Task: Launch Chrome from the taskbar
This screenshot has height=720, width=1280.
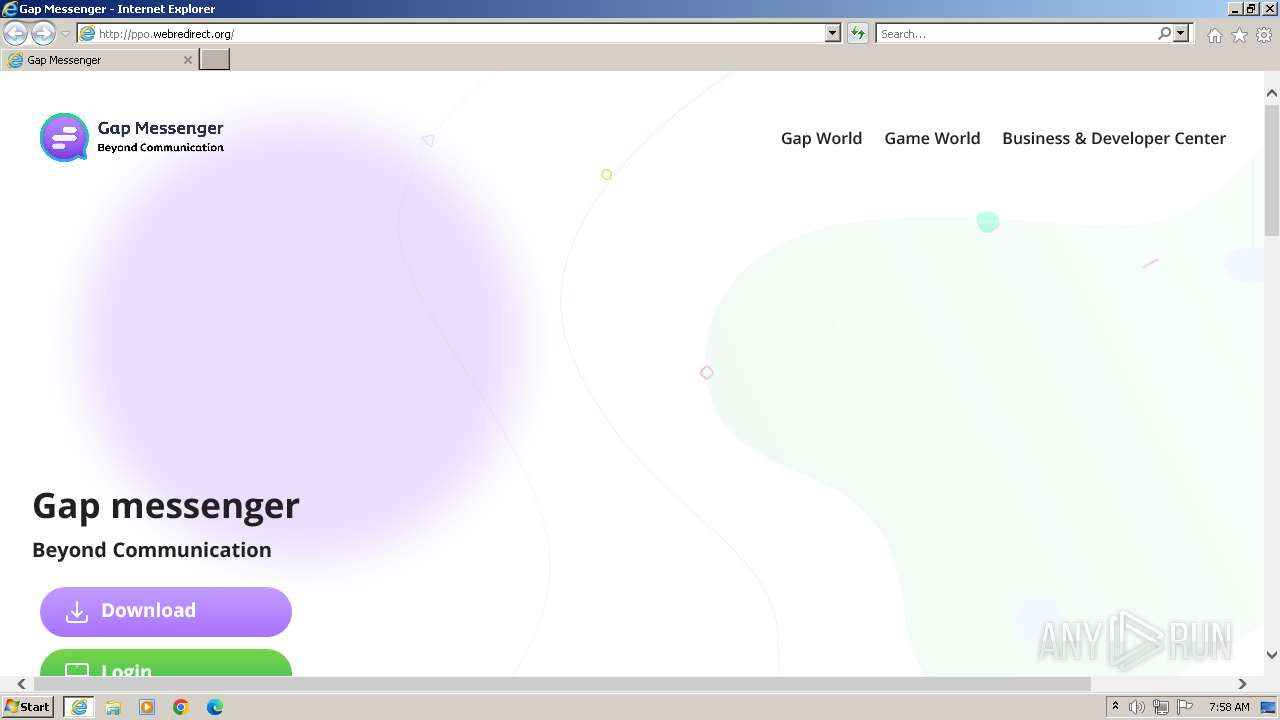Action: (x=181, y=707)
